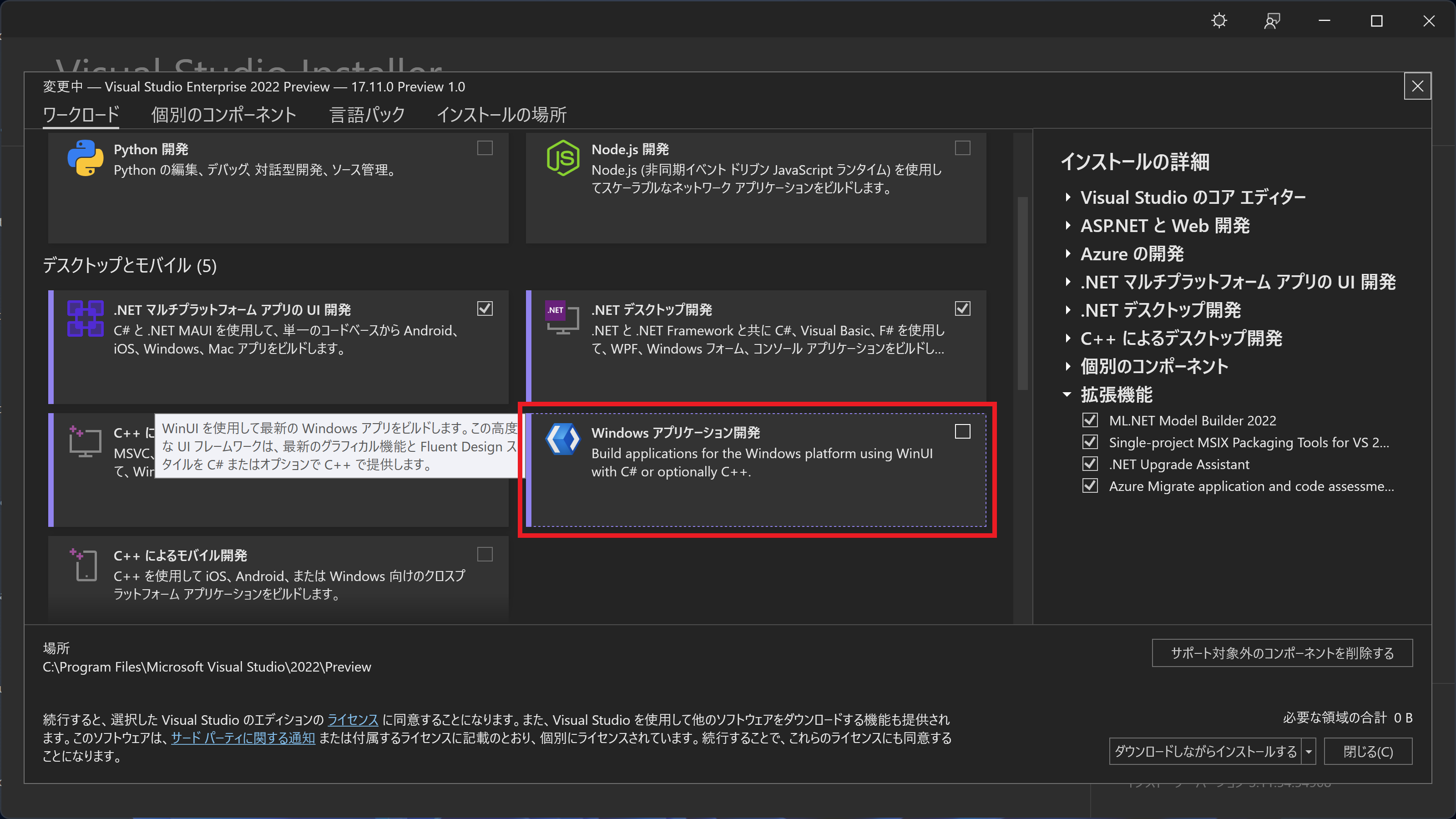The height and width of the screenshot is (819, 1456).
Task: Click the 閉じる(C) button
Action: (1368, 752)
